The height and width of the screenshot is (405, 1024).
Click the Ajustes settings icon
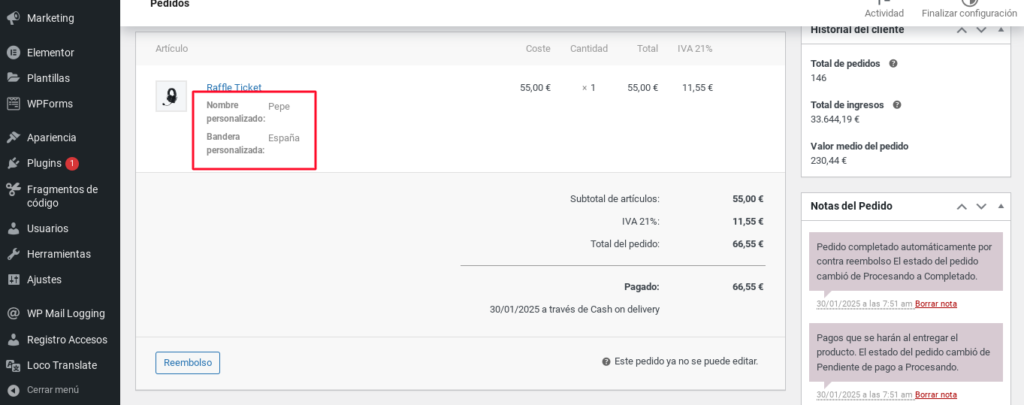[x=13, y=280]
